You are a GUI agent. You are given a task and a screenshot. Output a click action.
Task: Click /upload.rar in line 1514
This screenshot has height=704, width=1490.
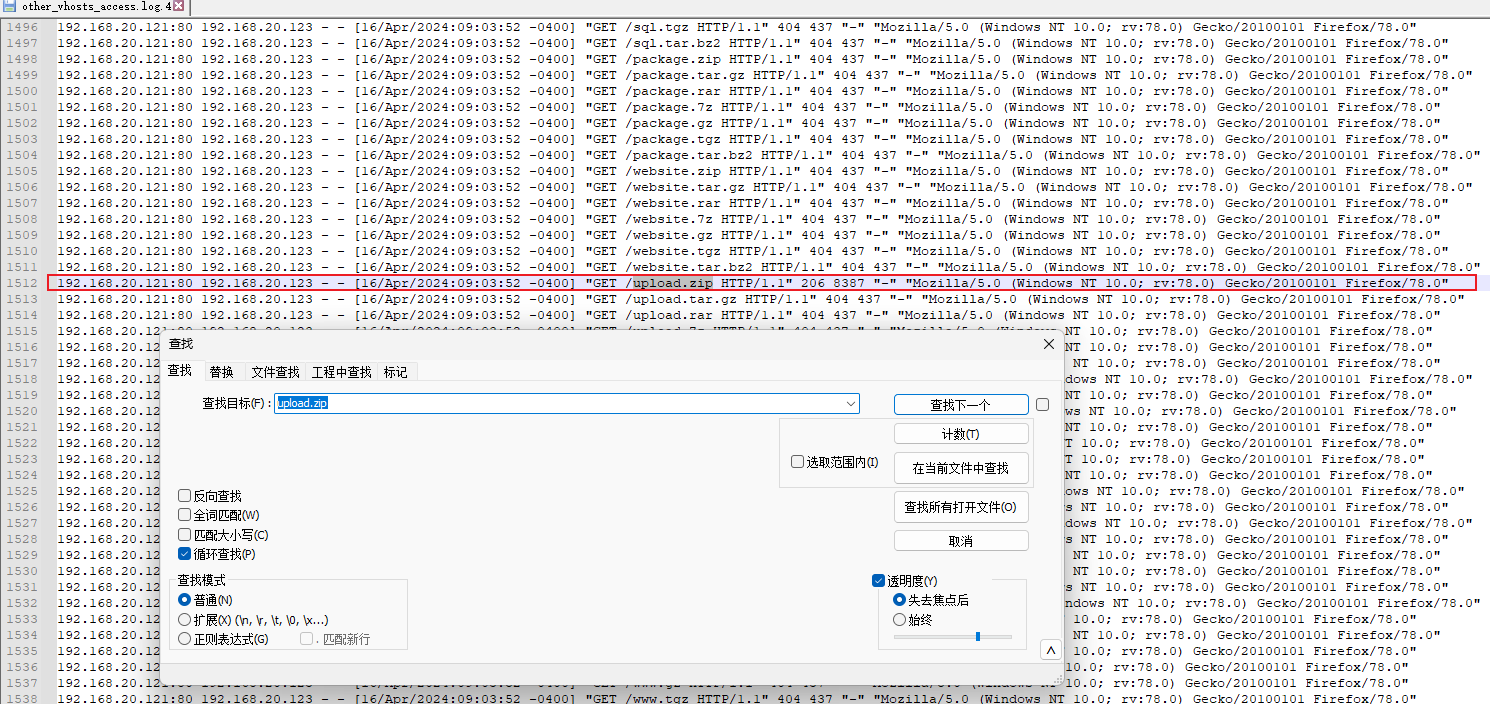[669, 315]
